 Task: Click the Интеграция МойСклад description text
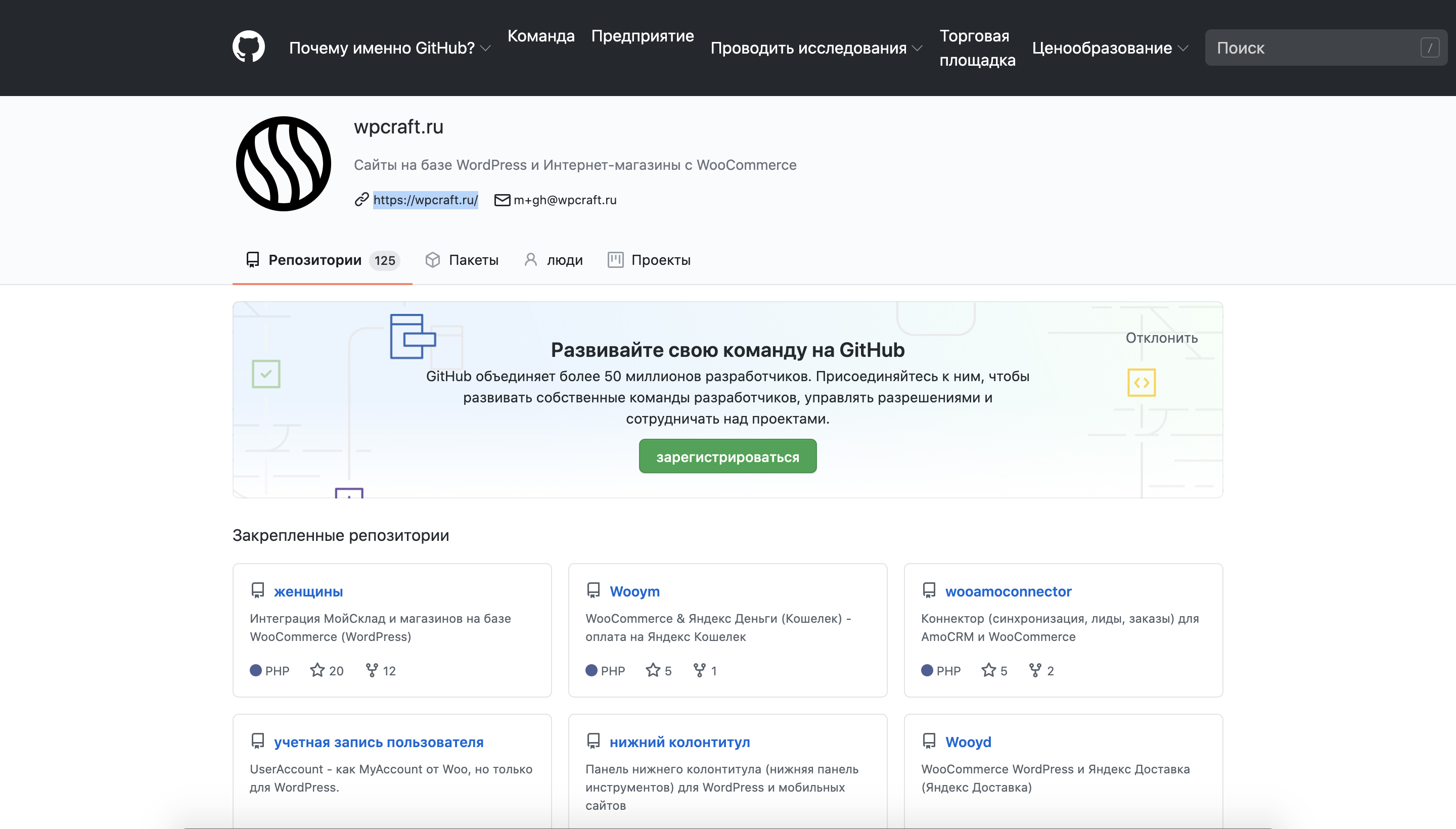point(380,627)
